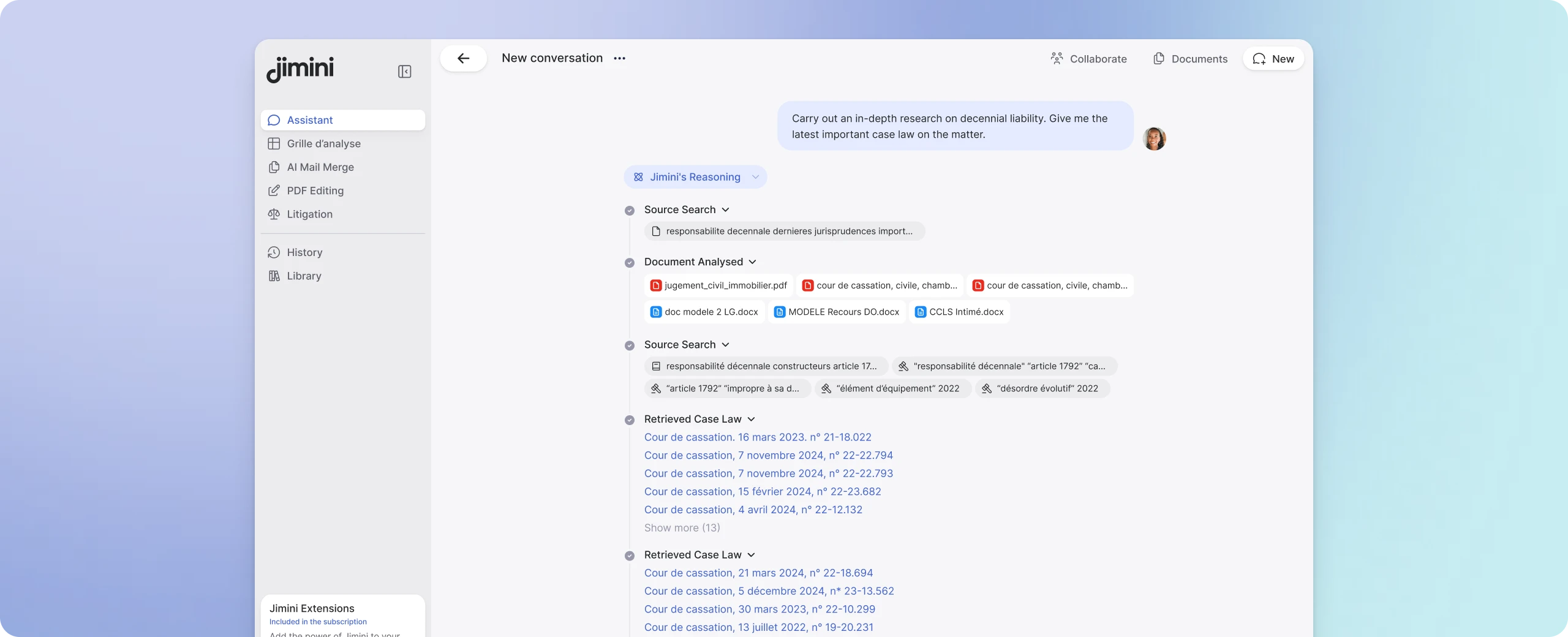The width and height of the screenshot is (1568, 637).
Task: Open Cour de cassation 7 novembre 2024 n° 22-22.794
Action: click(x=769, y=455)
